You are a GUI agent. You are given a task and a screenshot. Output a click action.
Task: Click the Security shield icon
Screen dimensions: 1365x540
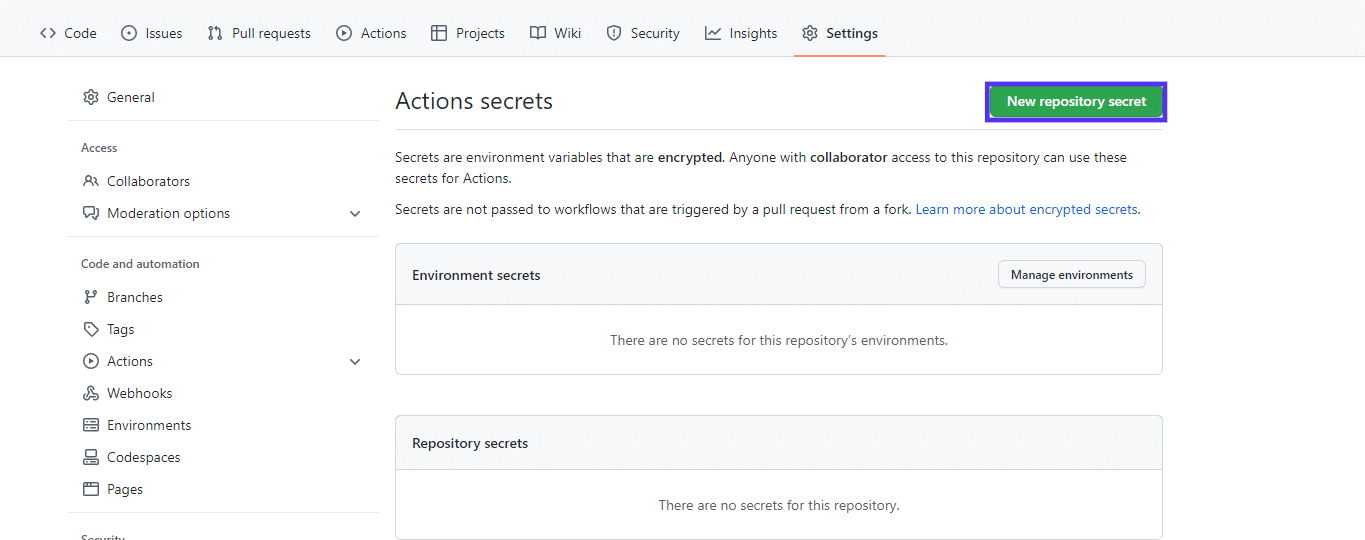pos(614,33)
